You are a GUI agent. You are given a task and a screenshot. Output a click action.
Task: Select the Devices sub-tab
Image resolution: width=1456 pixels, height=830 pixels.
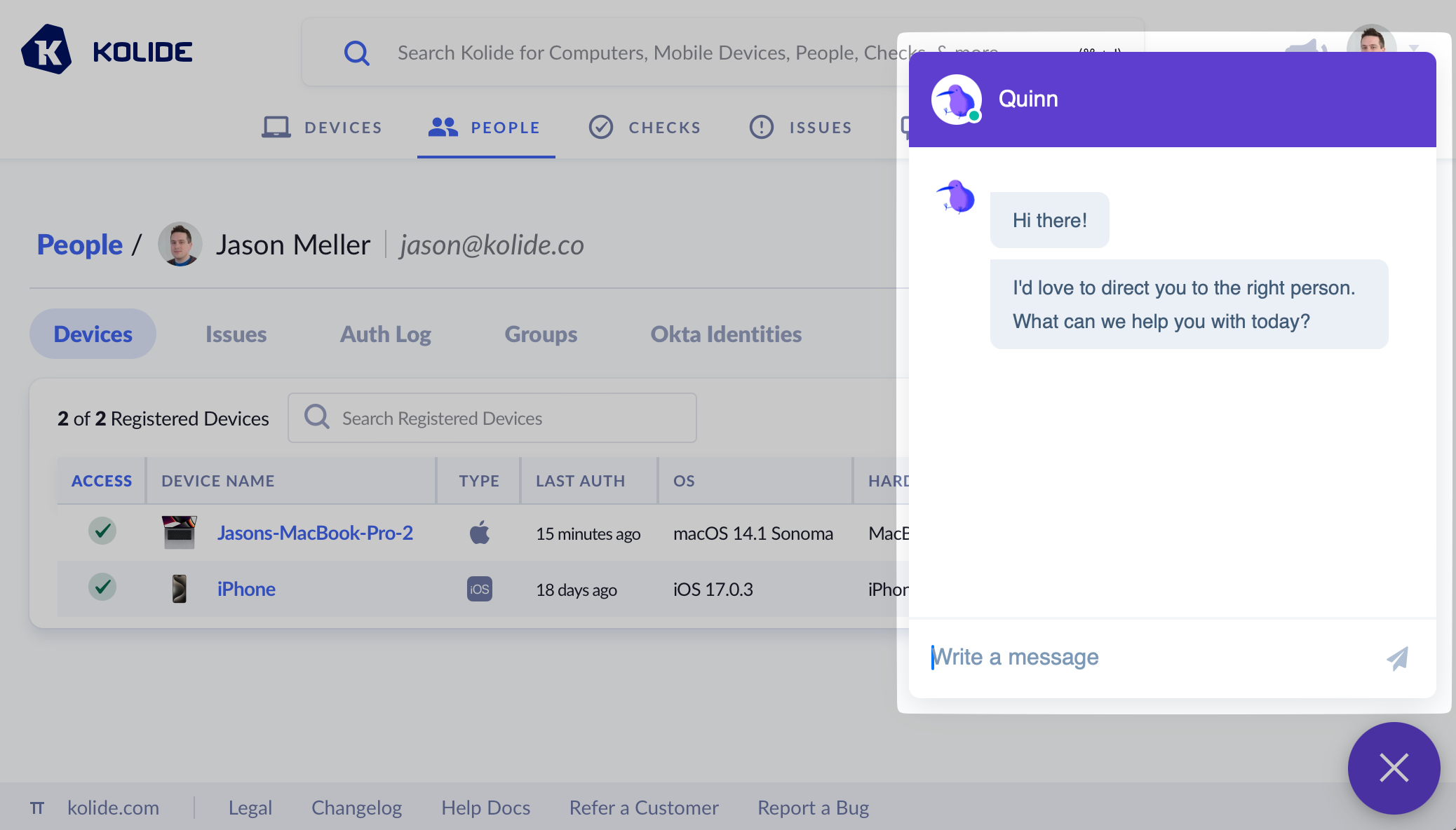(x=93, y=334)
